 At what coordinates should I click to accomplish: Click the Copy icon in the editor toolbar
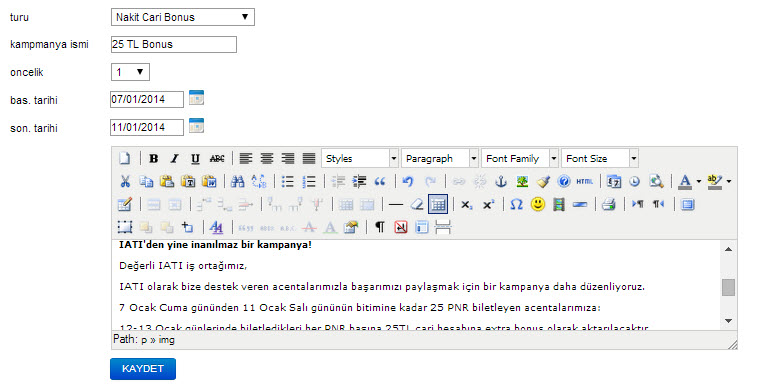pos(146,182)
